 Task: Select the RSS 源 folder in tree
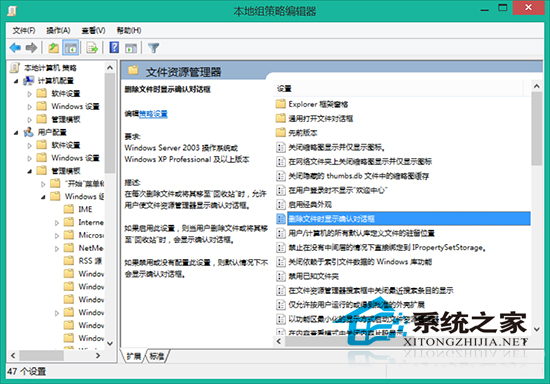coord(83,261)
